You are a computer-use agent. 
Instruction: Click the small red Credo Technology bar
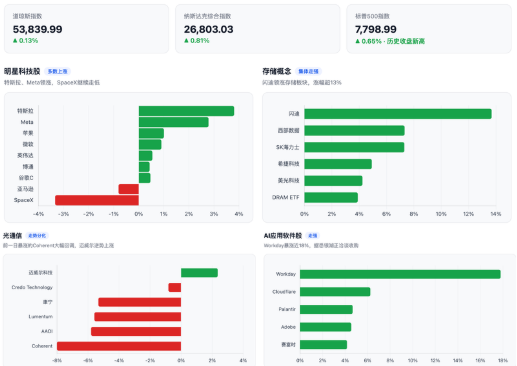point(175,287)
